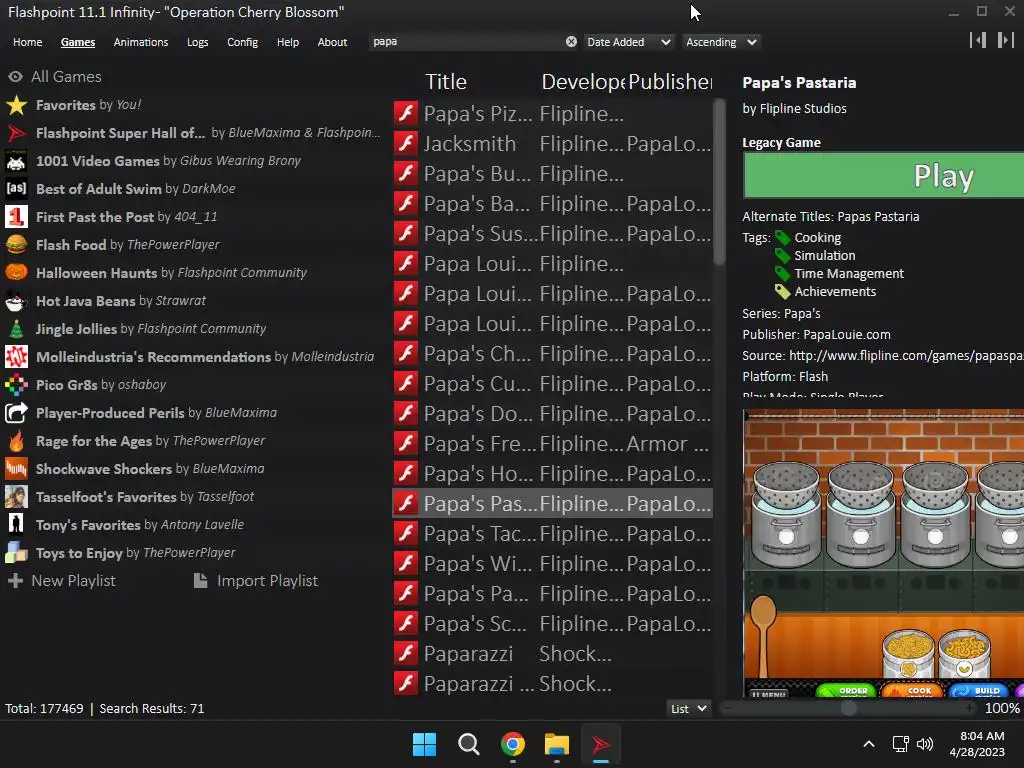Click the Flash icon beside Jacksmith
The image size is (1024, 768).
406,144
